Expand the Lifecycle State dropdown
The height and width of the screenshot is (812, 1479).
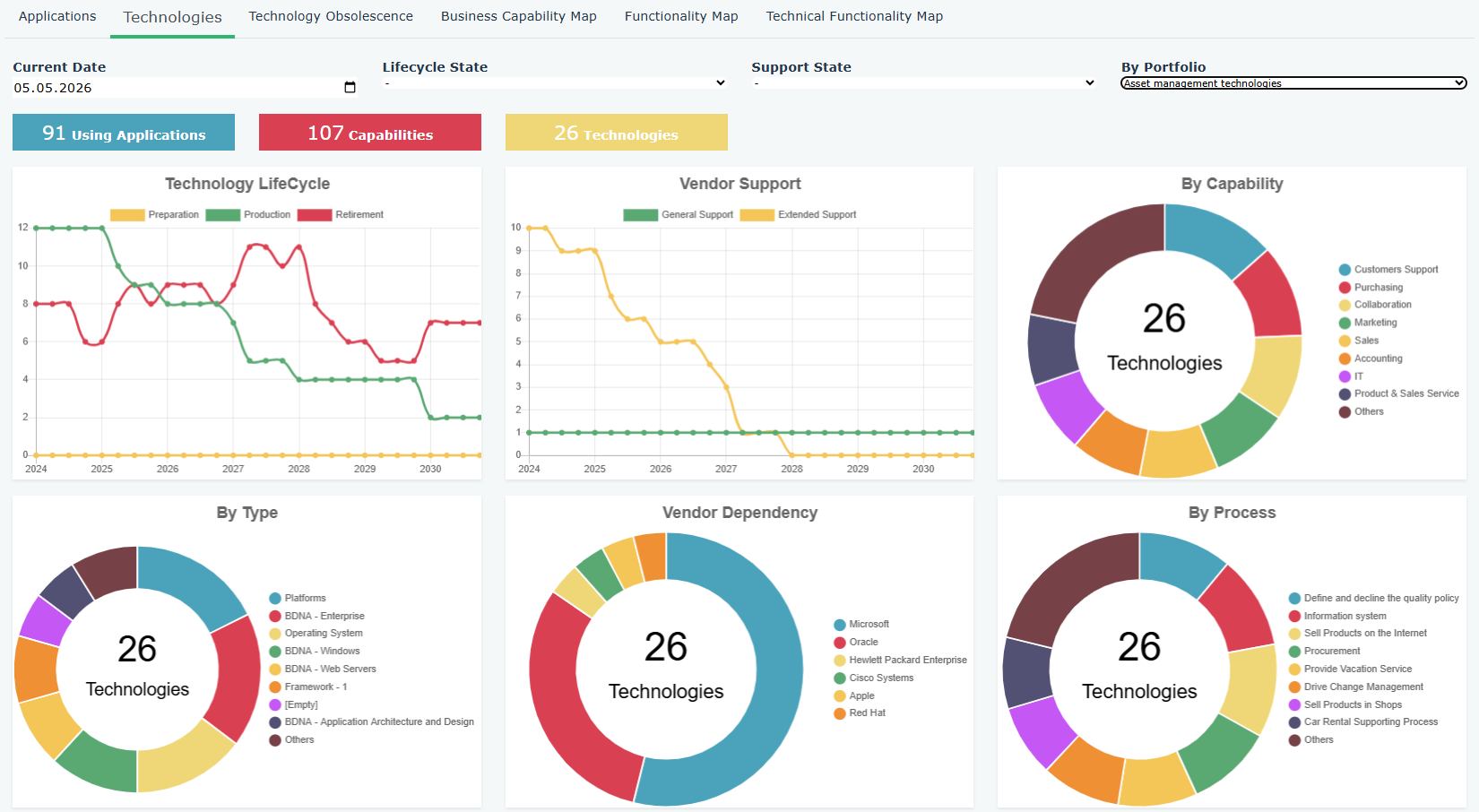coord(555,83)
